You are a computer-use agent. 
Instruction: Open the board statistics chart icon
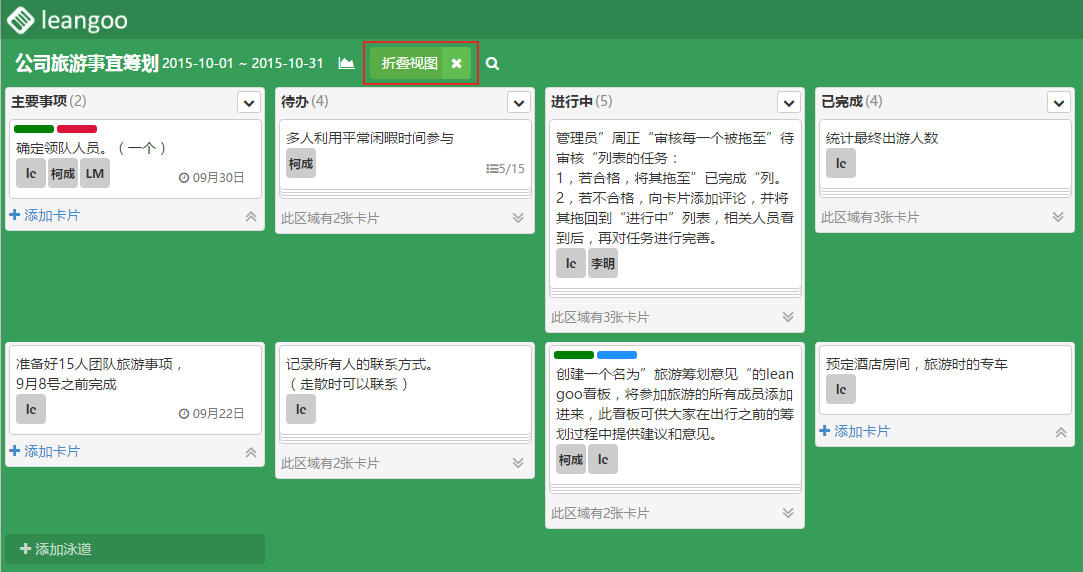click(x=346, y=63)
